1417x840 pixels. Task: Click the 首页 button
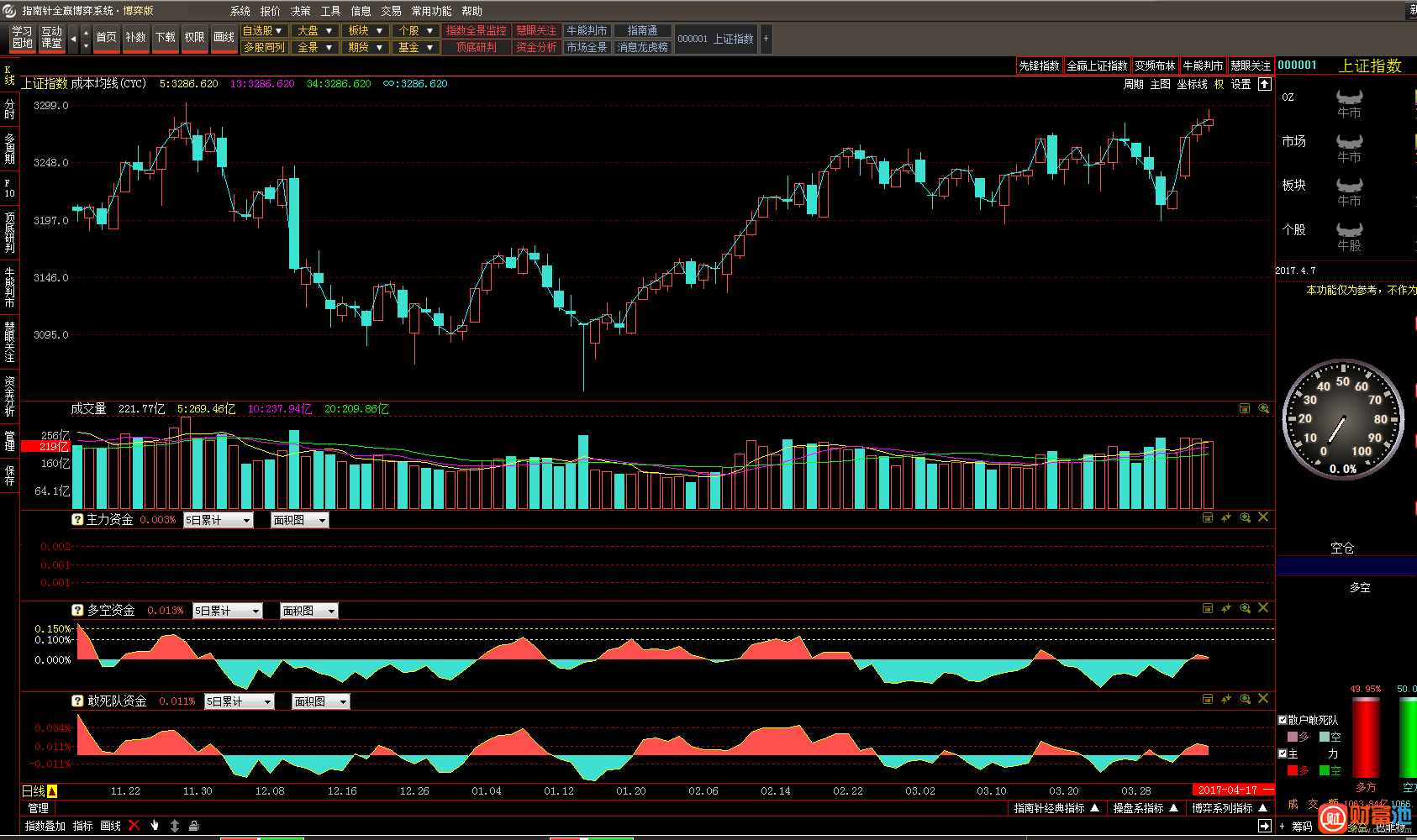[106, 38]
